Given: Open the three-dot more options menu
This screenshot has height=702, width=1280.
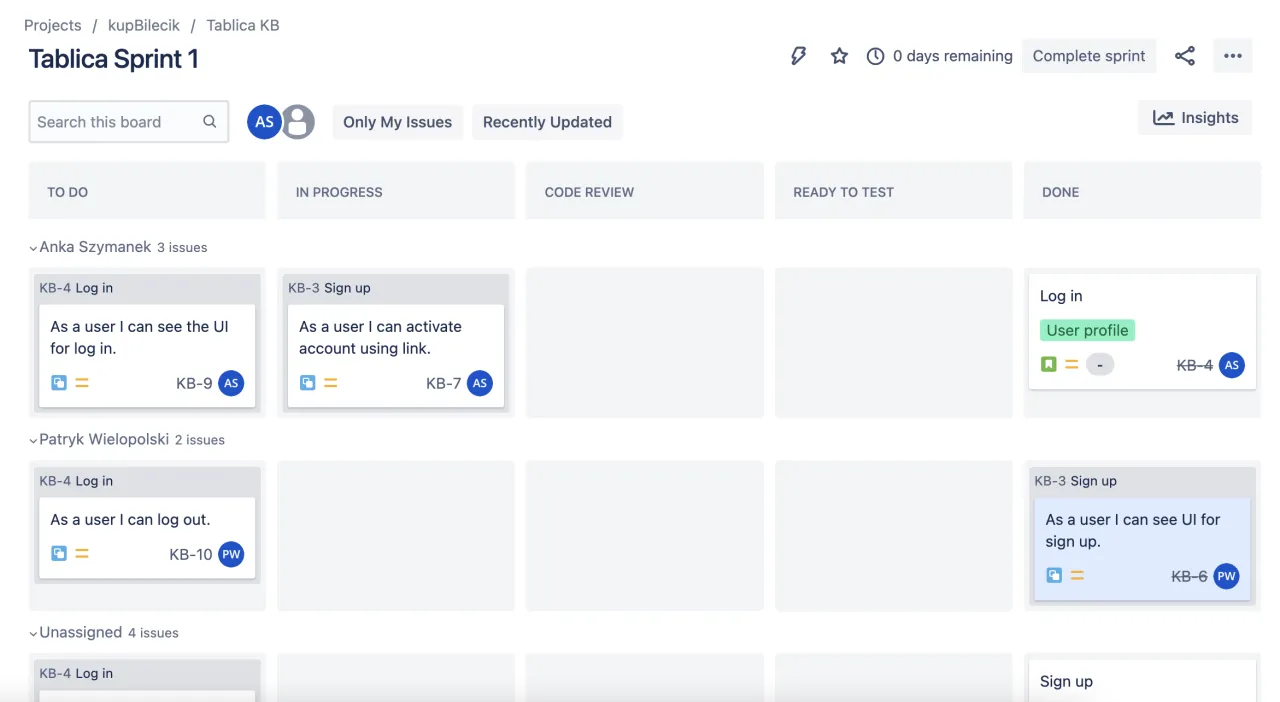Looking at the screenshot, I should click(x=1232, y=56).
